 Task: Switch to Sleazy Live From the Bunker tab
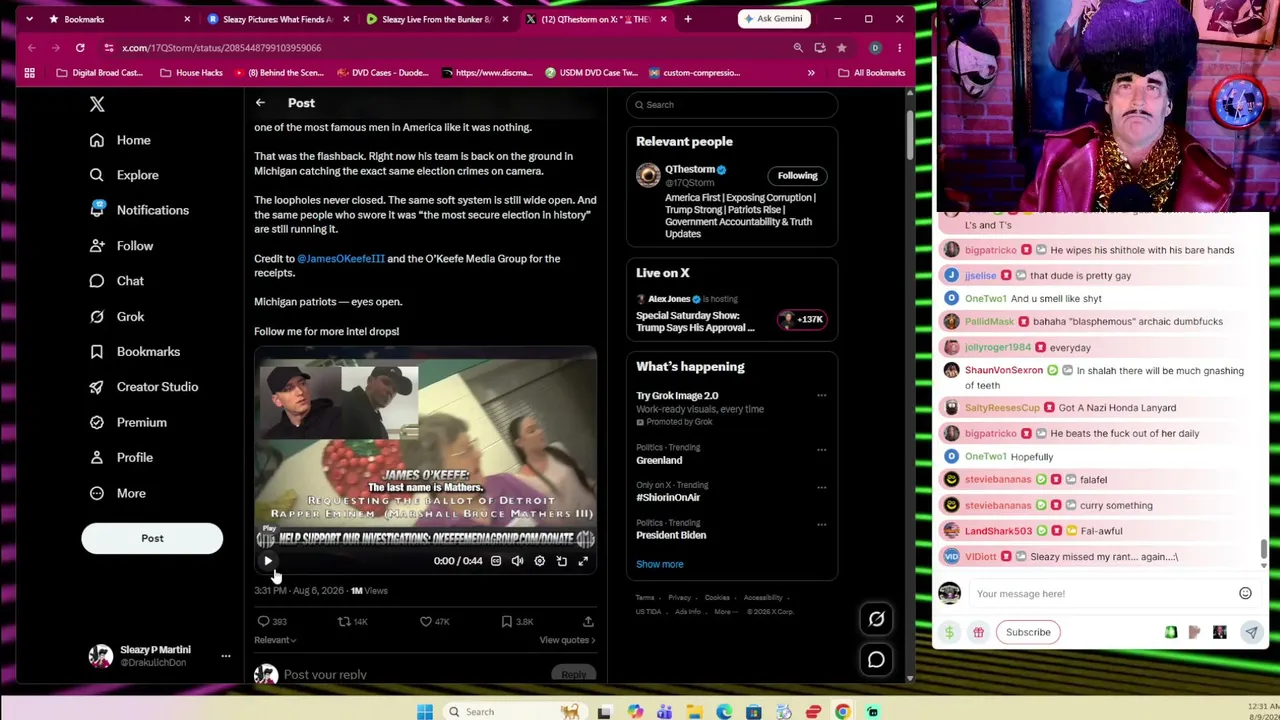(436, 19)
